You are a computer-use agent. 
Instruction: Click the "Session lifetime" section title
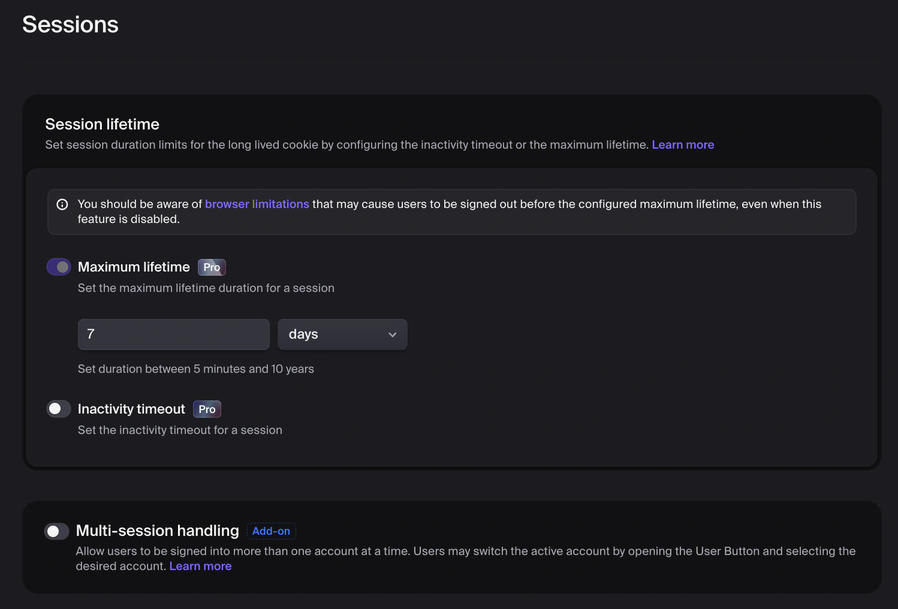pyautogui.click(x=102, y=124)
